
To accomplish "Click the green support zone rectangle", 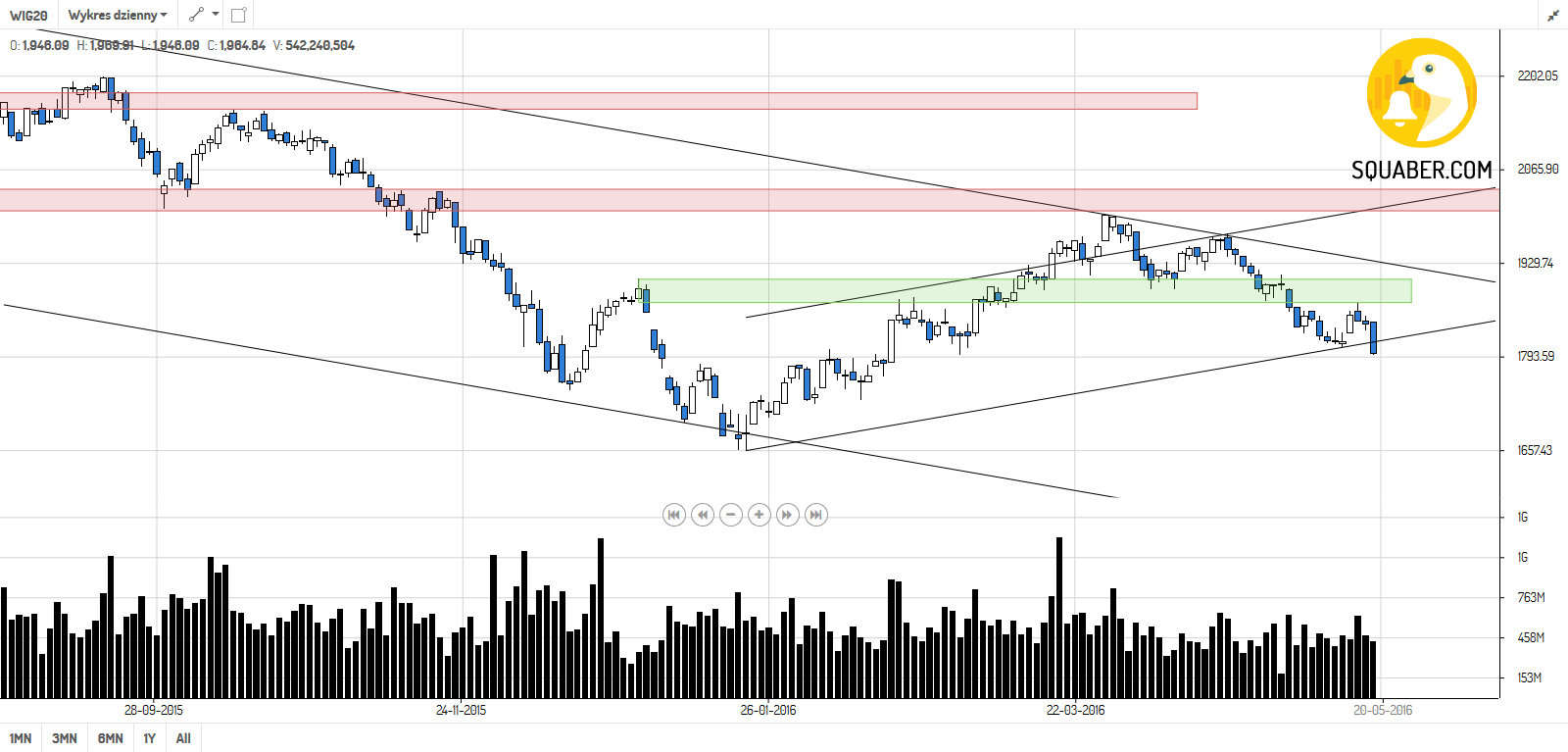I will [x=1024, y=291].
